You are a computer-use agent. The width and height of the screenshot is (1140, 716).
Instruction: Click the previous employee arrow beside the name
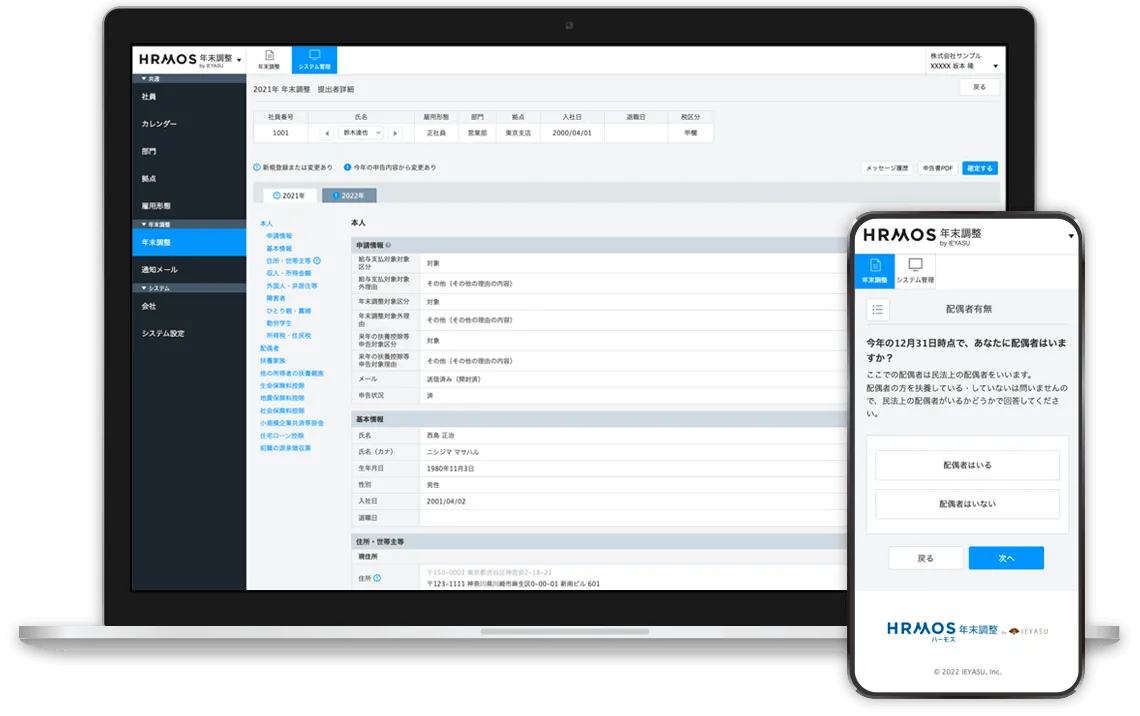[x=327, y=133]
